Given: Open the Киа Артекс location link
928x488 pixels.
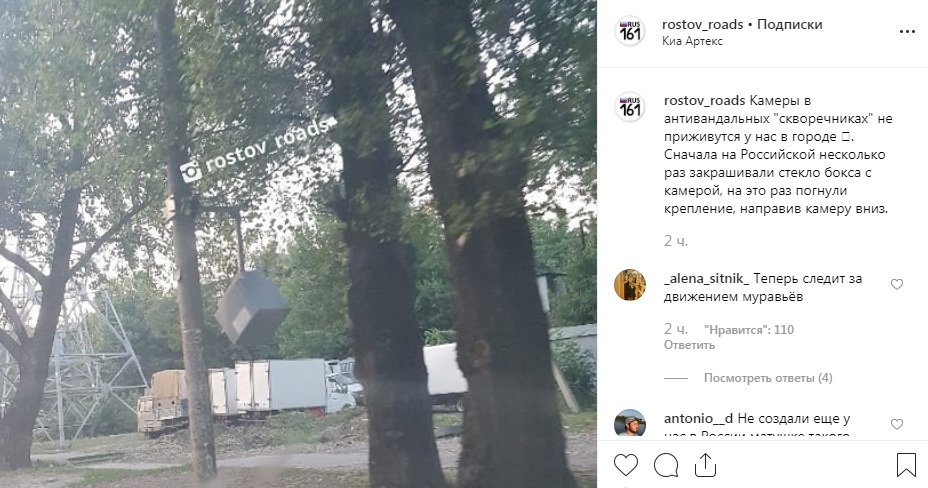Looking at the screenshot, I should [692, 41].
